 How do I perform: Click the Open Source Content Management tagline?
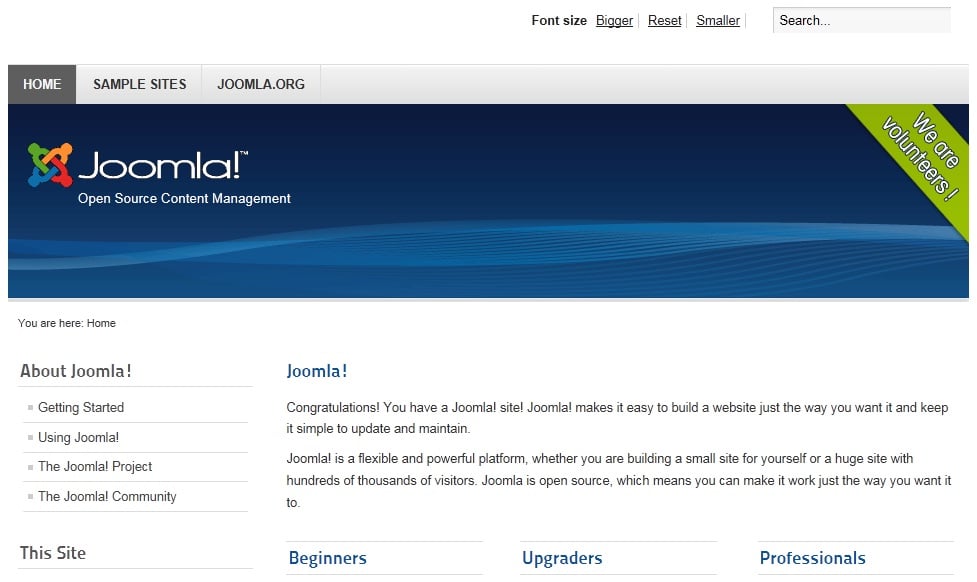(184, 198)
